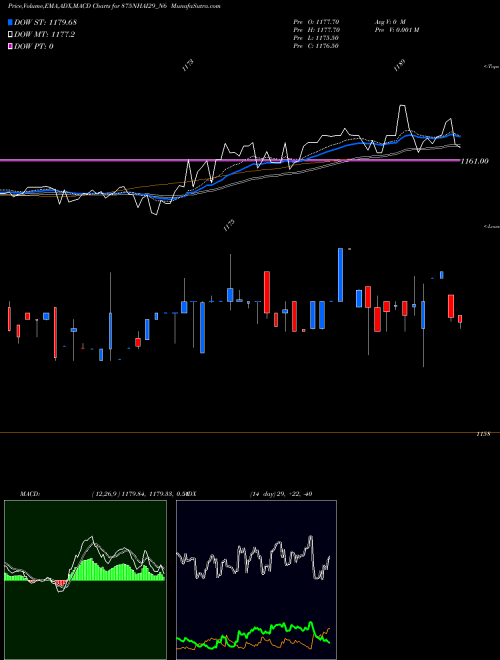This screenshot has width=500, height=660.
Task: Click the 'Pre V: 0.001 M' volume text
Action: (396, 30)
